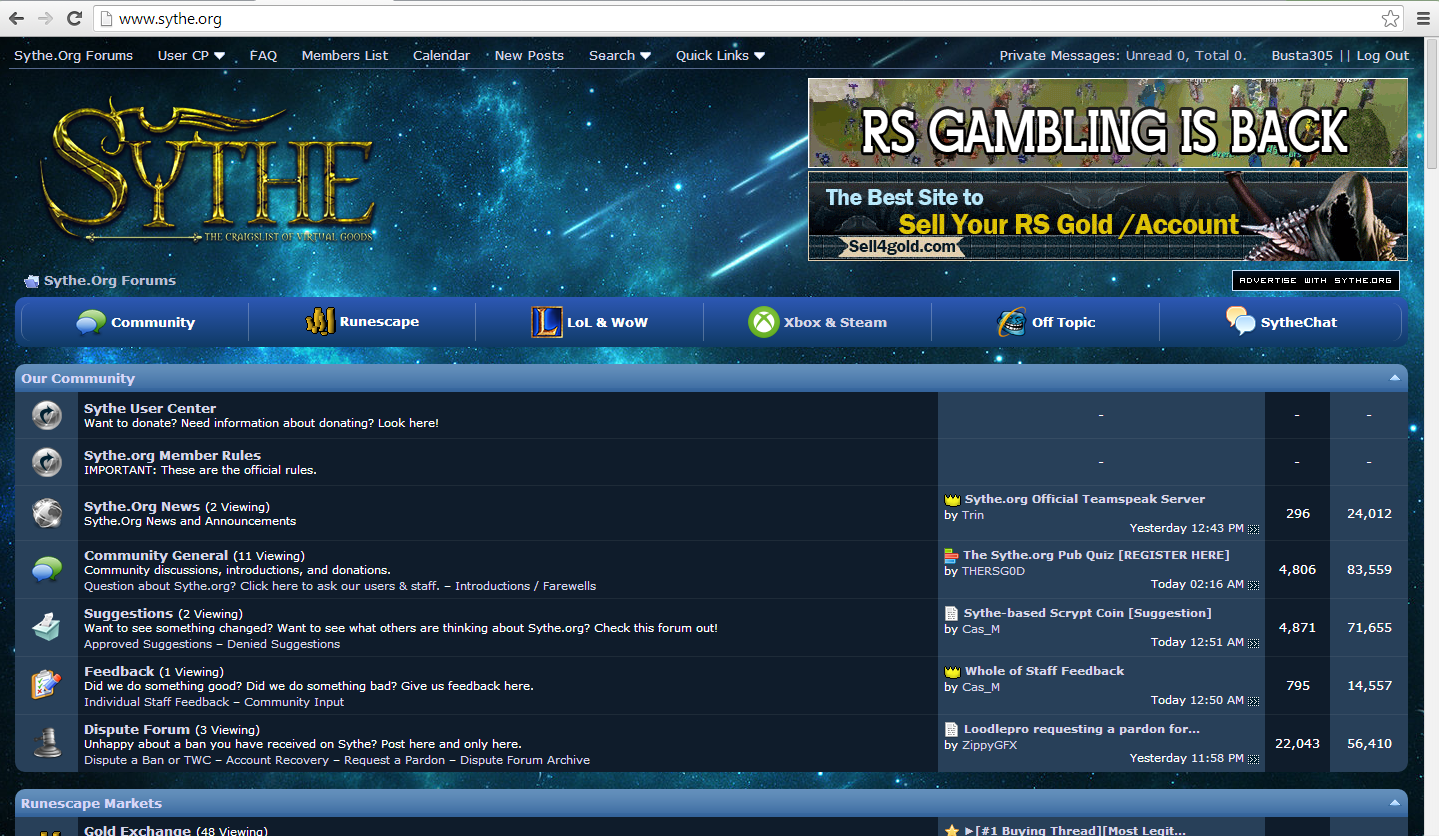Open the Approved Suggestions subforum
The height and width of the screenshot is (836, 1439).
pyautogui.click(x=148, y=644)
